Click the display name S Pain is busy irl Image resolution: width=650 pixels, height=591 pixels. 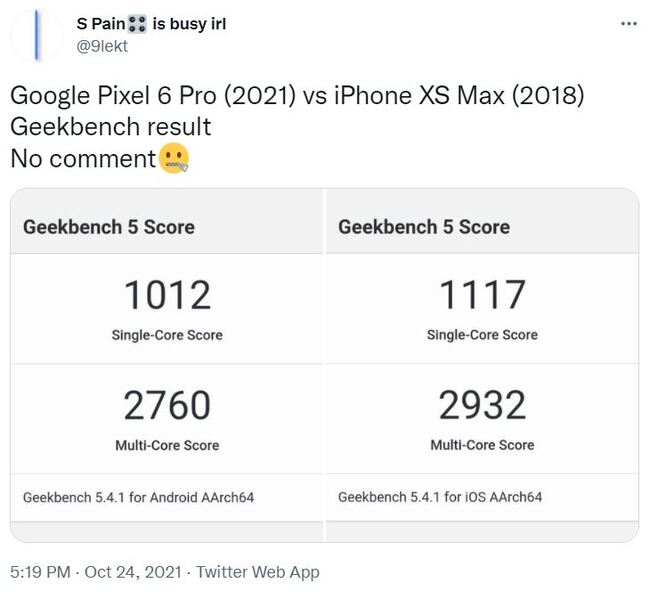tap(150, 24)
